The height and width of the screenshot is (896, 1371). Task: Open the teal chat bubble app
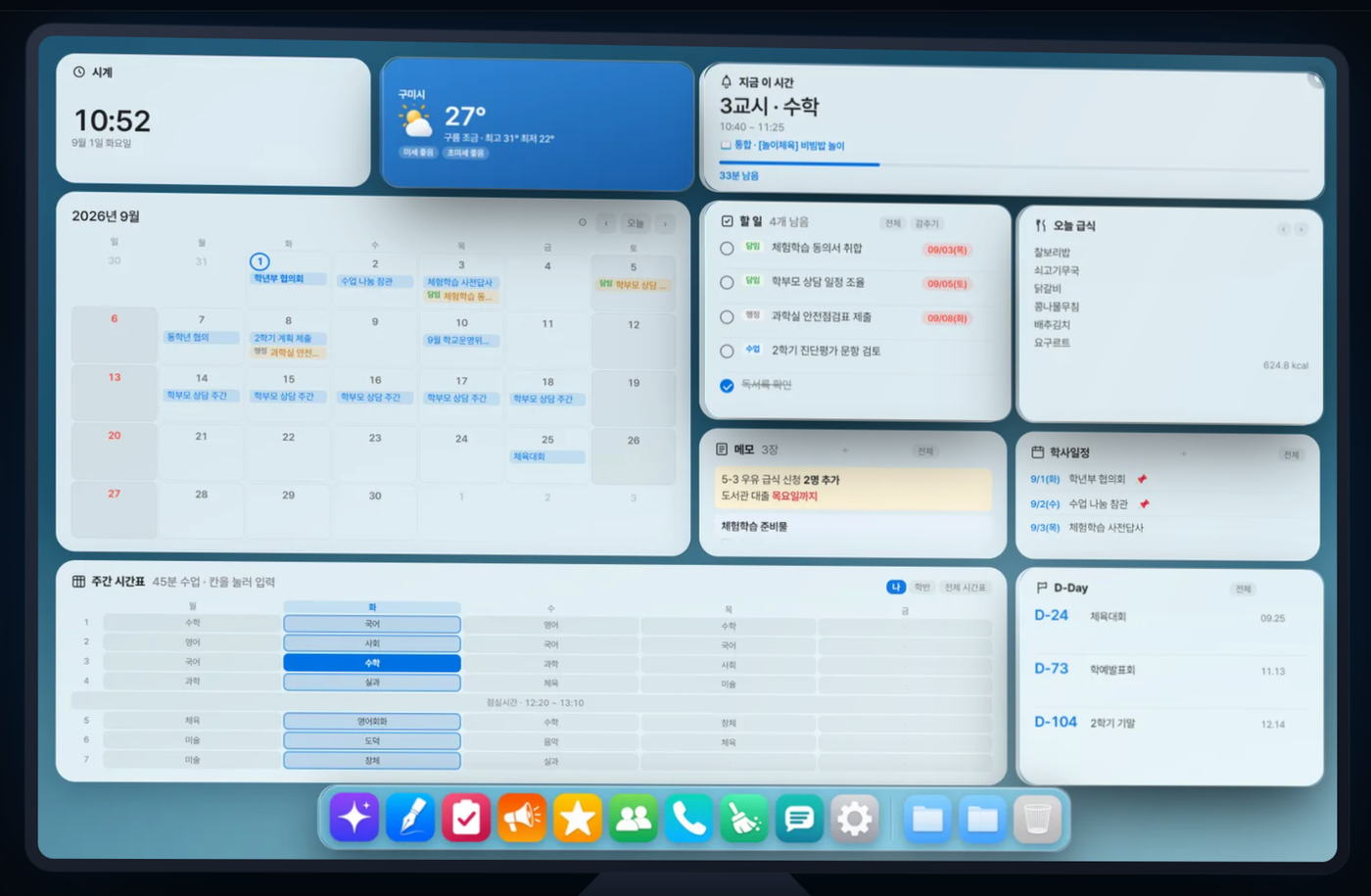799,818
